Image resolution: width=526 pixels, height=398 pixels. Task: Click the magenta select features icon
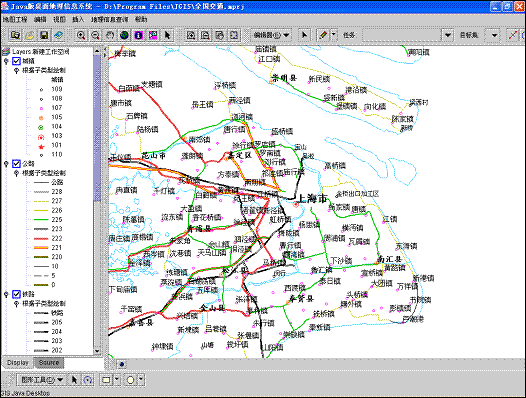(x=153, y=35)
